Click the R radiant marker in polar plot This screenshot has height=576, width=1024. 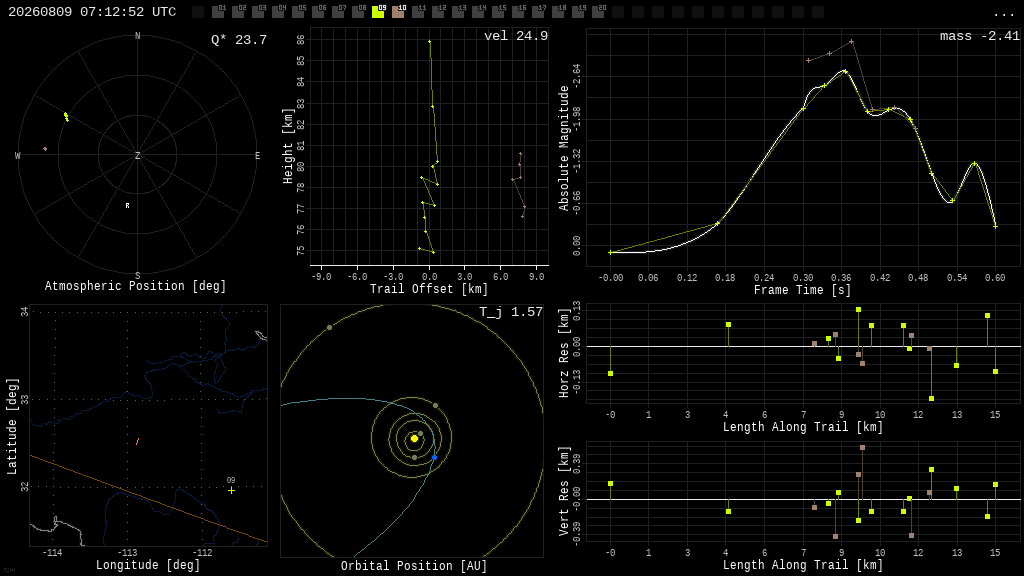coord(127,206)
